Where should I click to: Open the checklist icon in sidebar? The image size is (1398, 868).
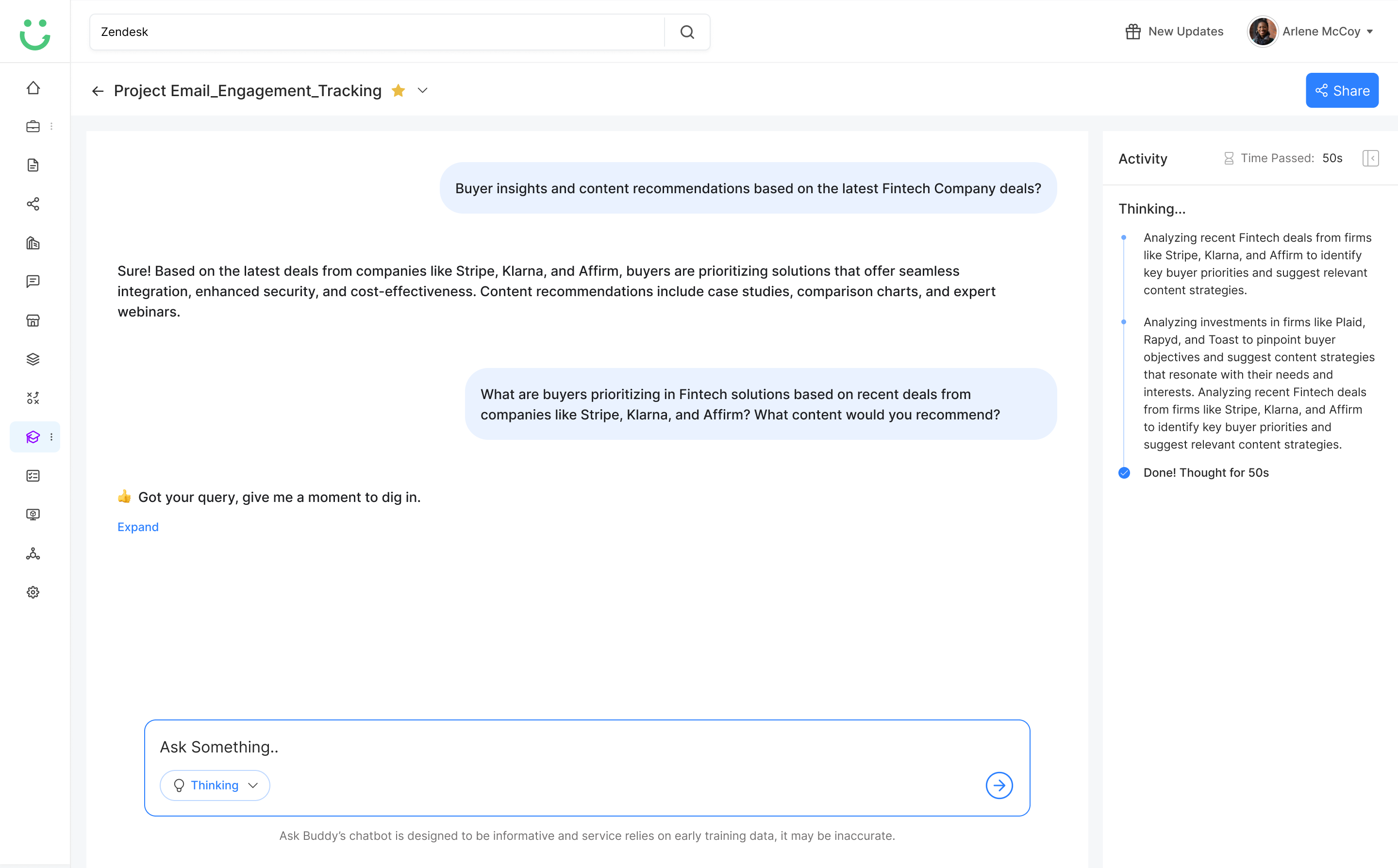[33, 476]
